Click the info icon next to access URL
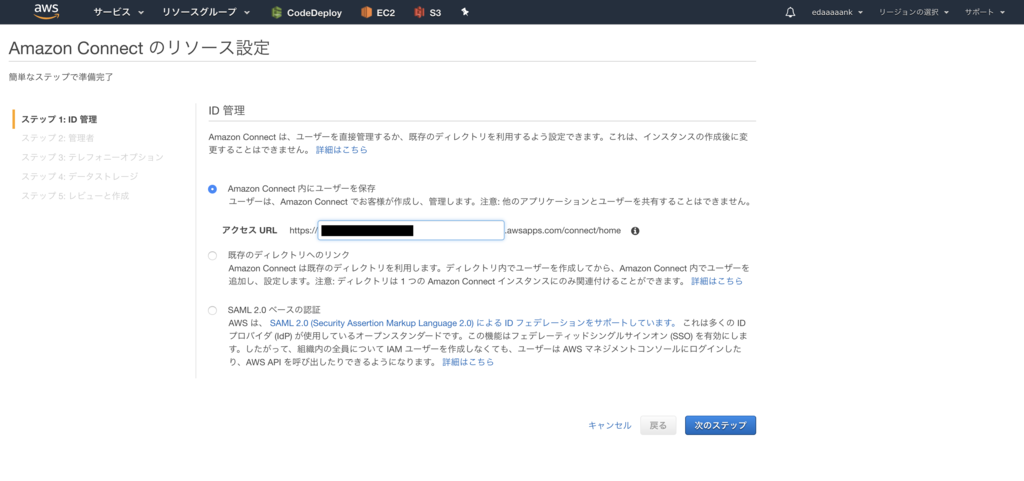 click(635, 230)
